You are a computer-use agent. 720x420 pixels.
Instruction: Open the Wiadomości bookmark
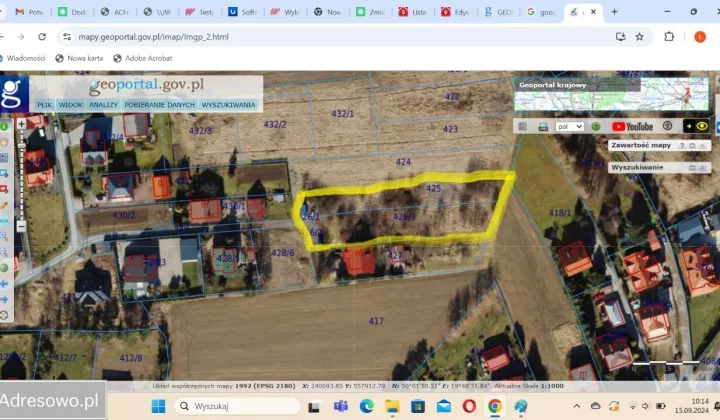click(x=22, y=58)
